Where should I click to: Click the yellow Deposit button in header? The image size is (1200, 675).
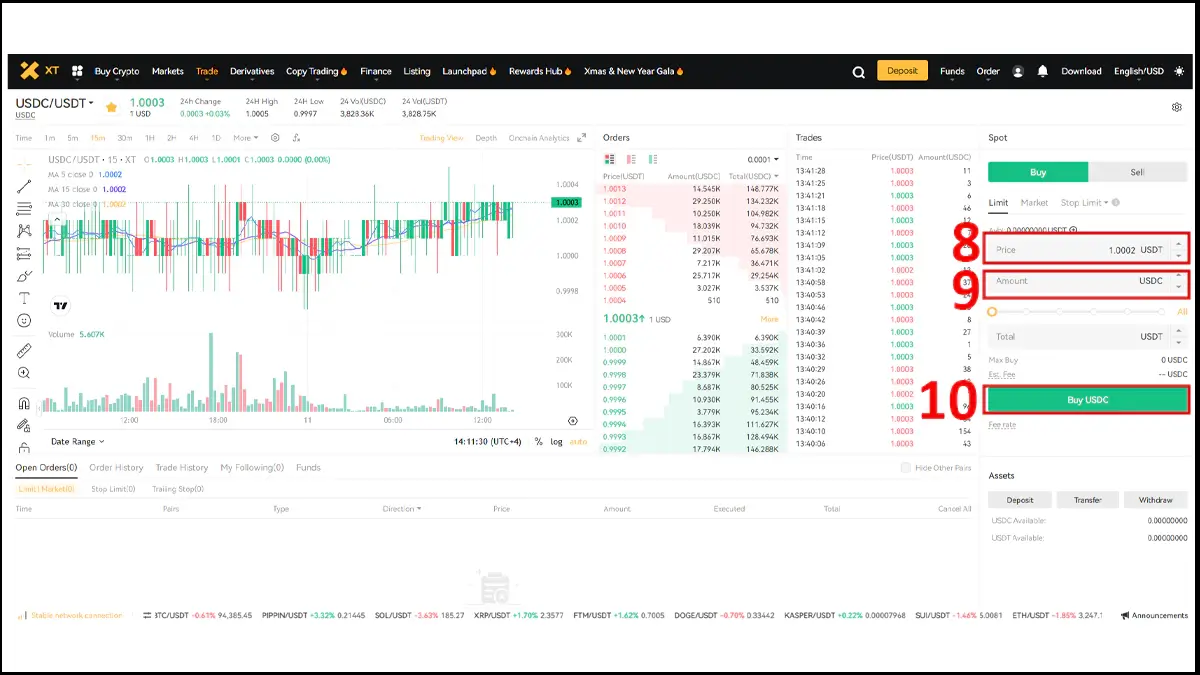[x=902, y=71]
